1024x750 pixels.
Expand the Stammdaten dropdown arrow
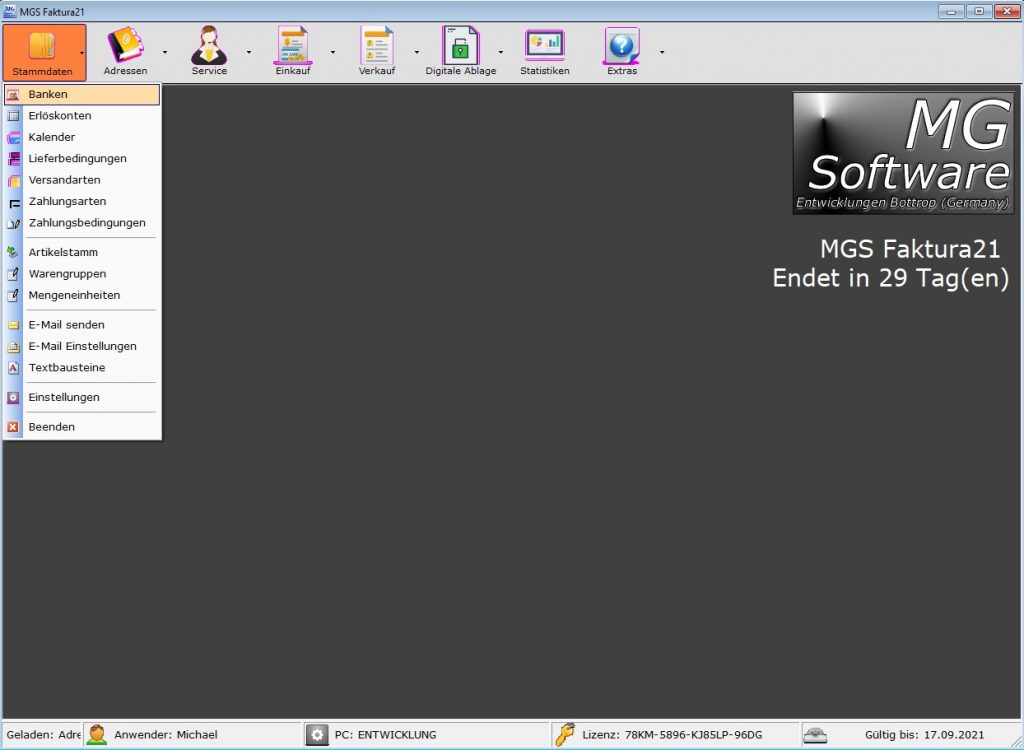(x=82, y=52)
